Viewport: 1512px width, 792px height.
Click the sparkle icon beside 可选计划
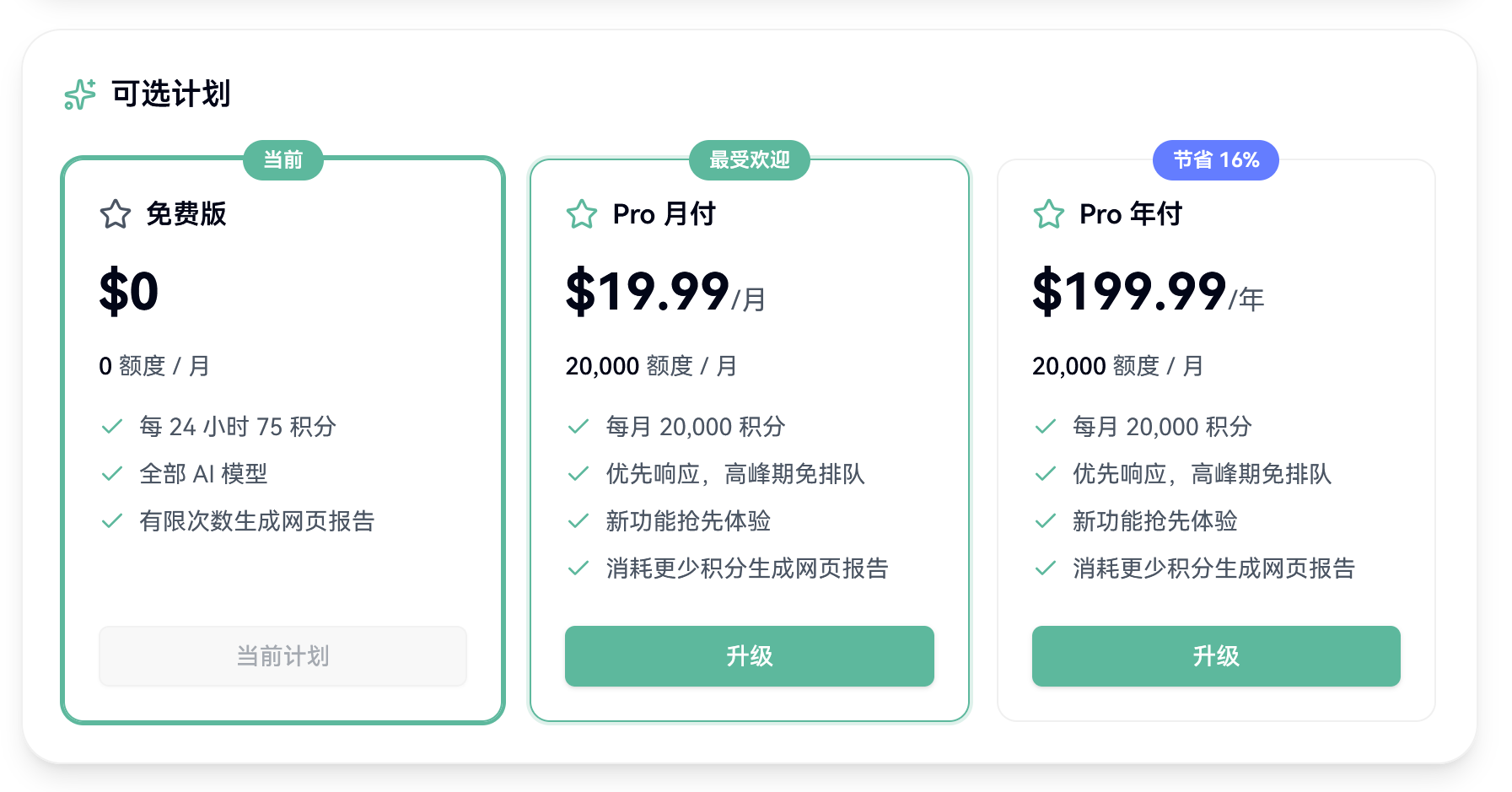click(80, 94)
